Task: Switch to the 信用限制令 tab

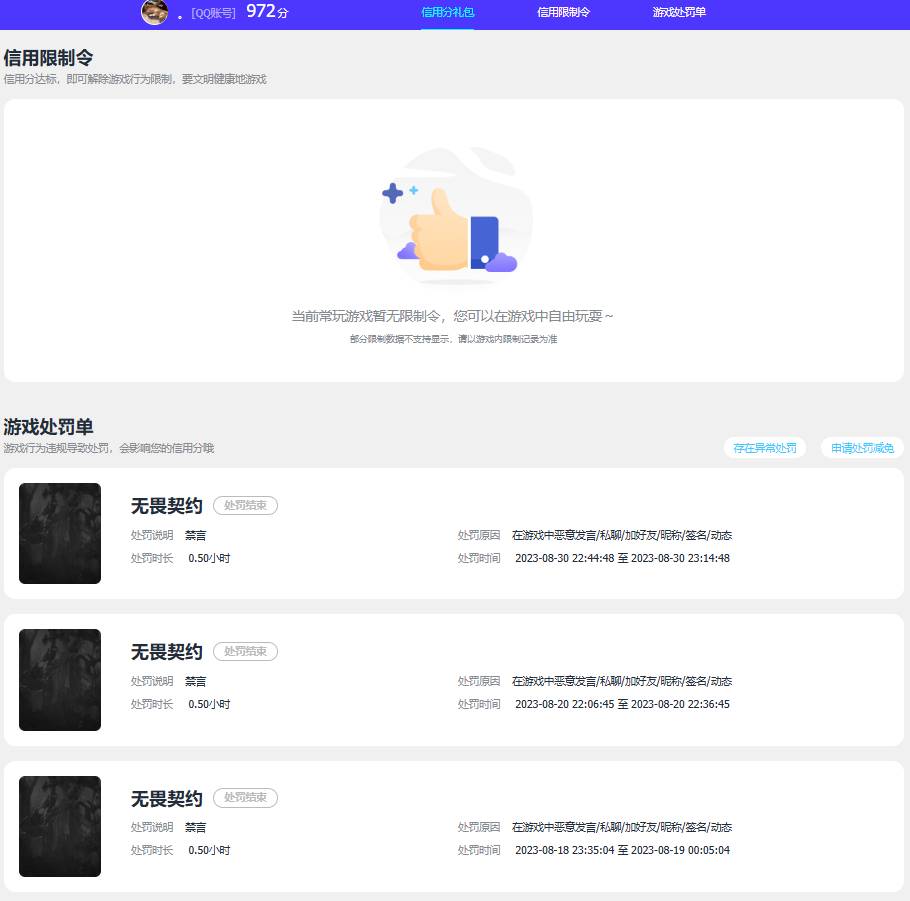Action: pyautogui.click(x=562, y=14)
